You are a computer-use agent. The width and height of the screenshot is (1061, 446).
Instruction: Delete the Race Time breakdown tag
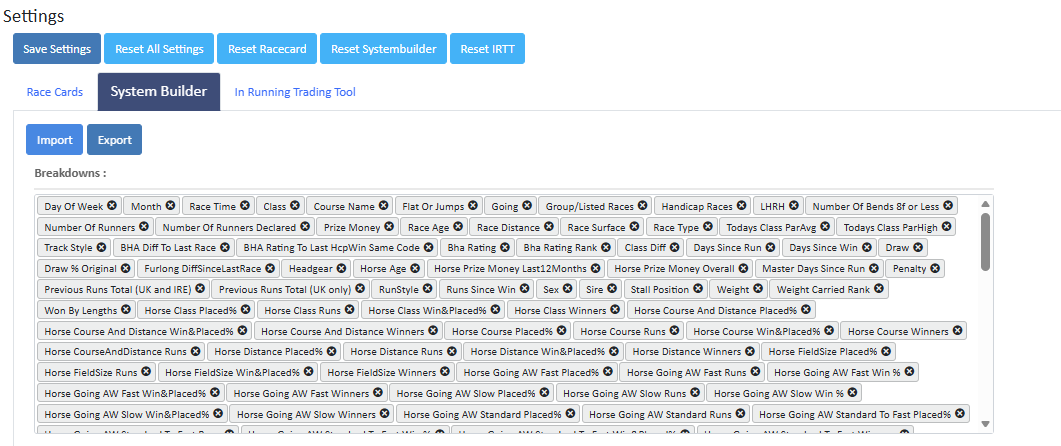[x=245, y=206]
